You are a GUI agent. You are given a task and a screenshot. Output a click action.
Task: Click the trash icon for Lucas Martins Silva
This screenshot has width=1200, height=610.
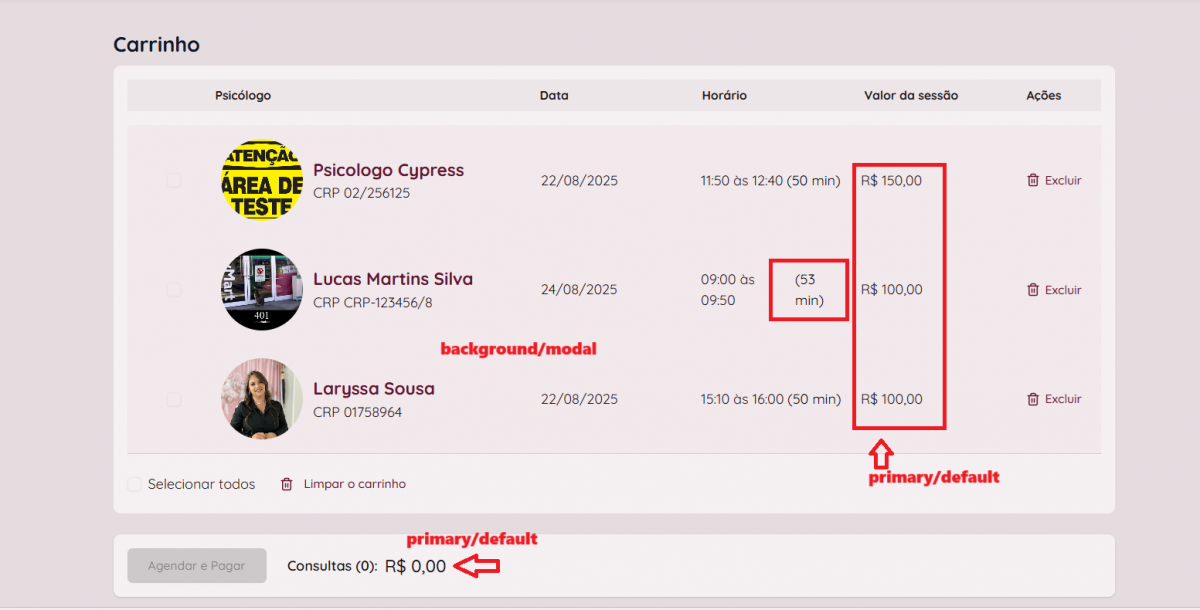click(x=1033, y=290)
